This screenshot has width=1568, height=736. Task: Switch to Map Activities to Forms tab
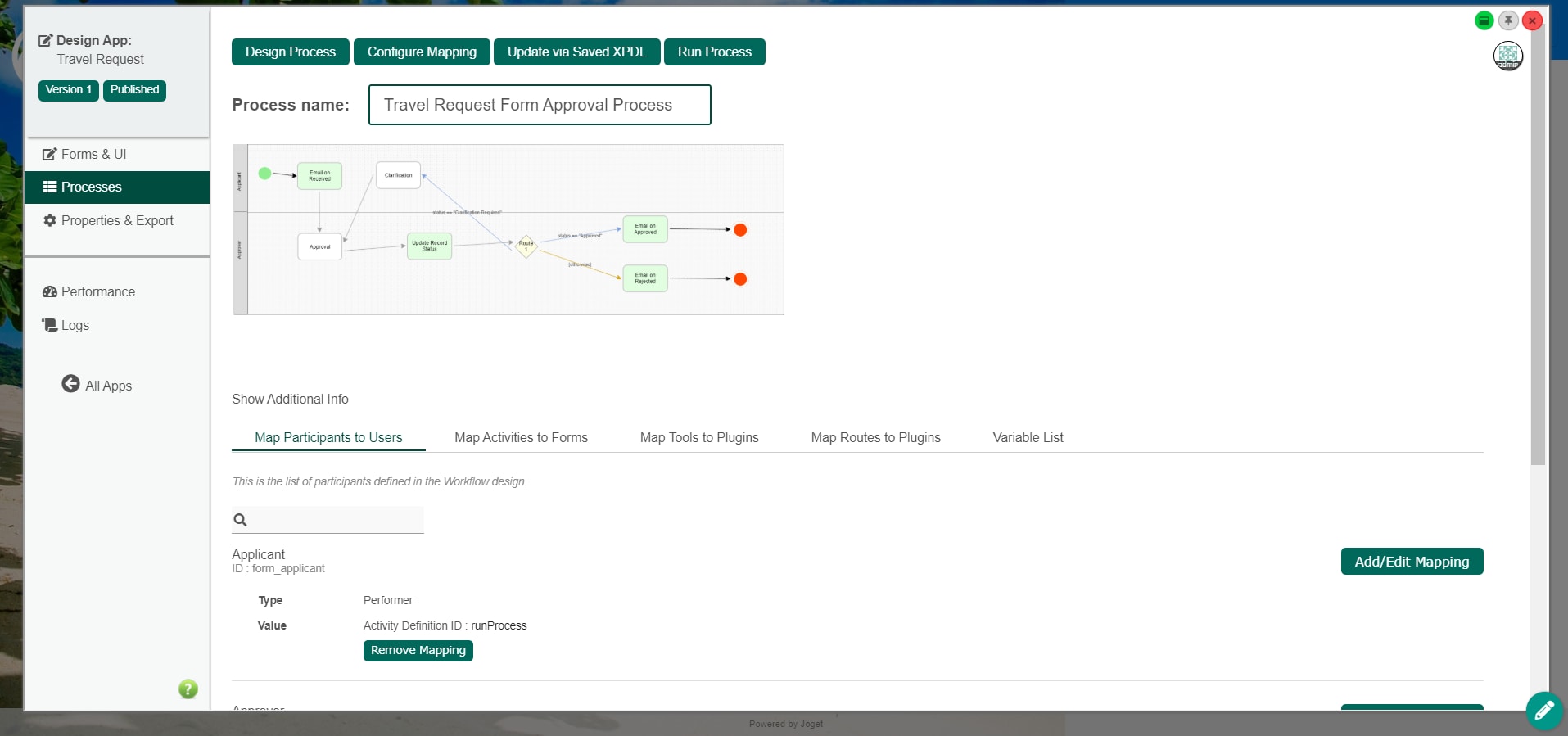[522, 438]
